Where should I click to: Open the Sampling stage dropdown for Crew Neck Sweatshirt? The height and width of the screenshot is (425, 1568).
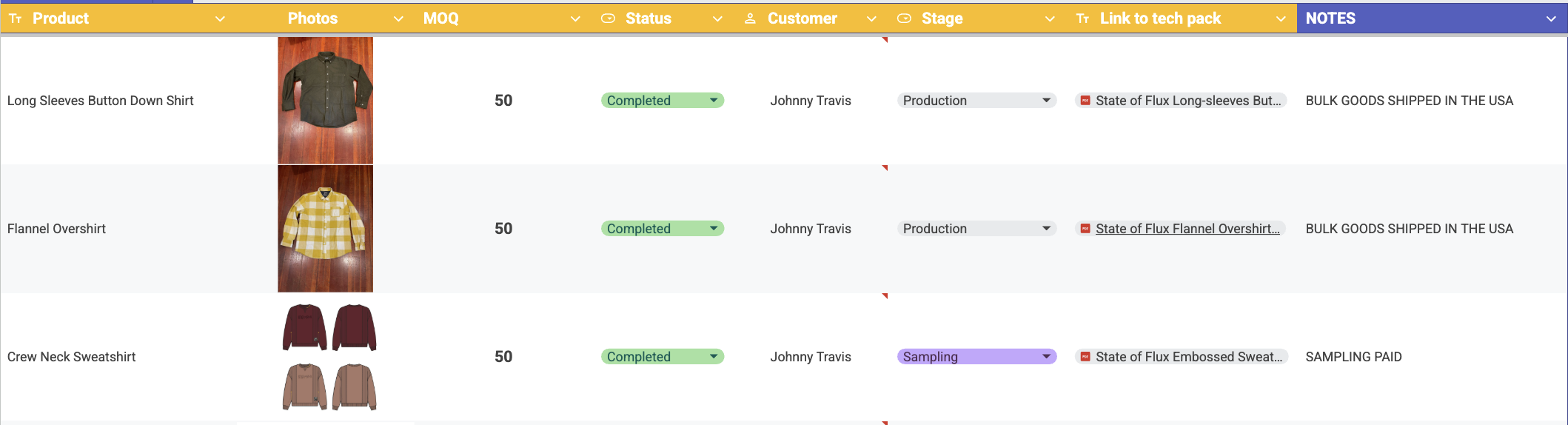pyautogui.click(x=1046, y=357)
